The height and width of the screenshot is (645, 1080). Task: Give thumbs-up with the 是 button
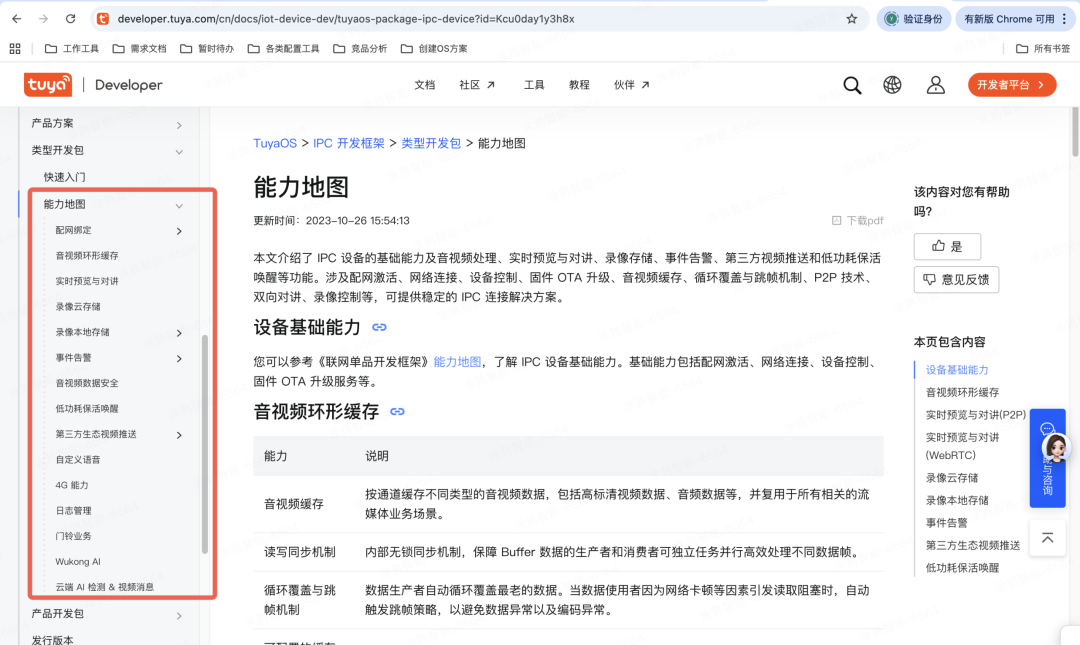pyautogui.click(x=946, y=246)
